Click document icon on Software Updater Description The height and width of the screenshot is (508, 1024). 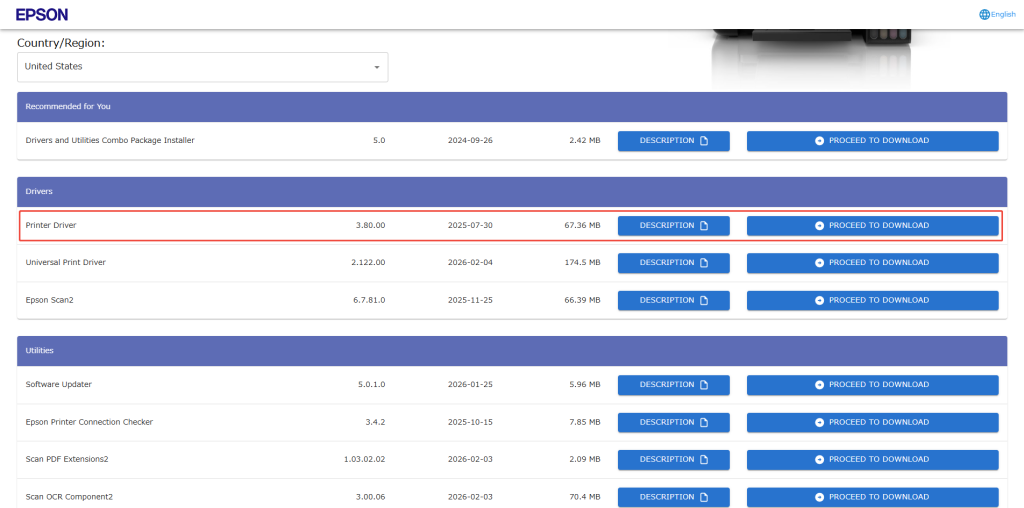(703, 385)
